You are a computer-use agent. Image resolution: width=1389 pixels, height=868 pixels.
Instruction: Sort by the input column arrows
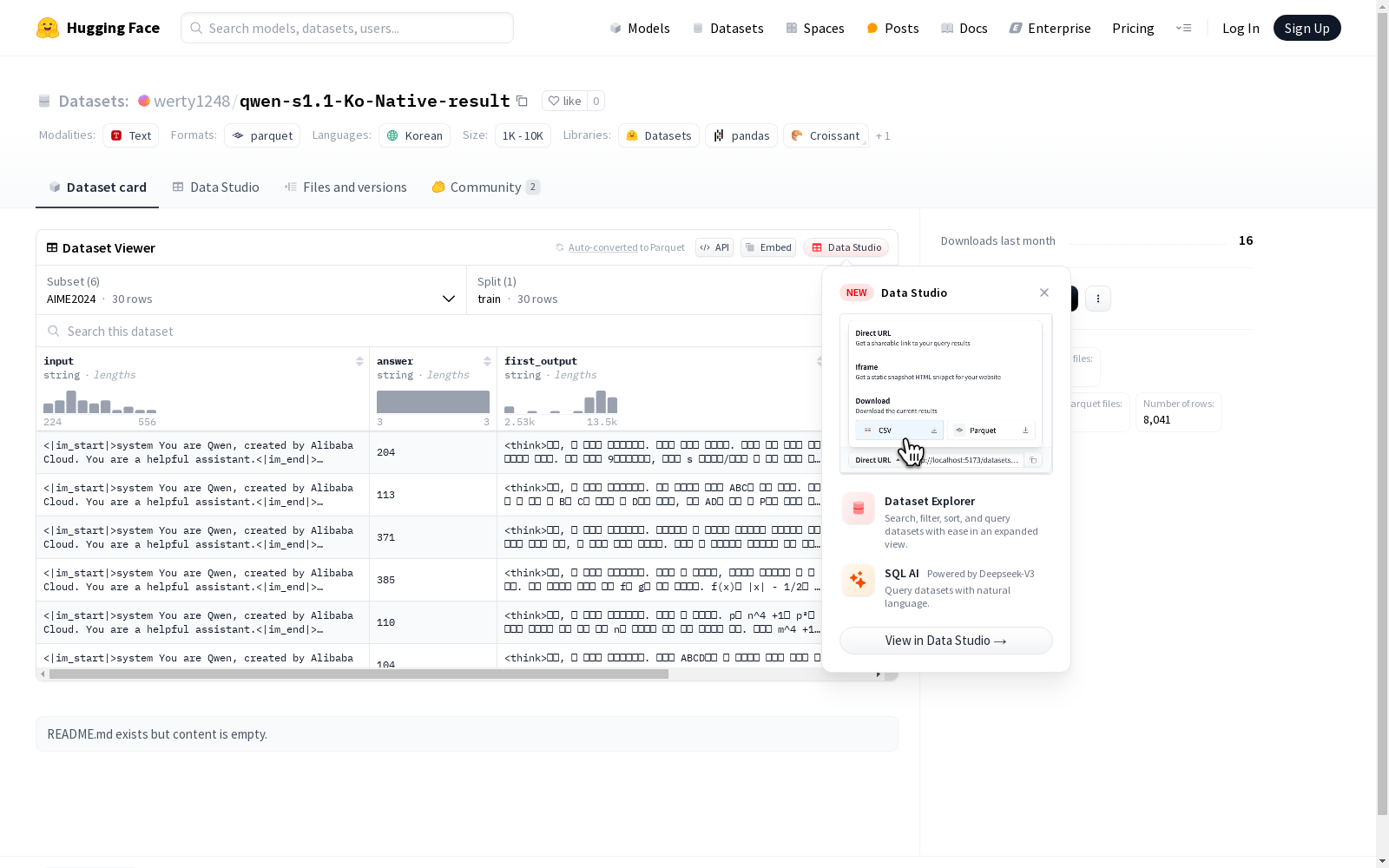pyautogui.click(x=359, y=361)
